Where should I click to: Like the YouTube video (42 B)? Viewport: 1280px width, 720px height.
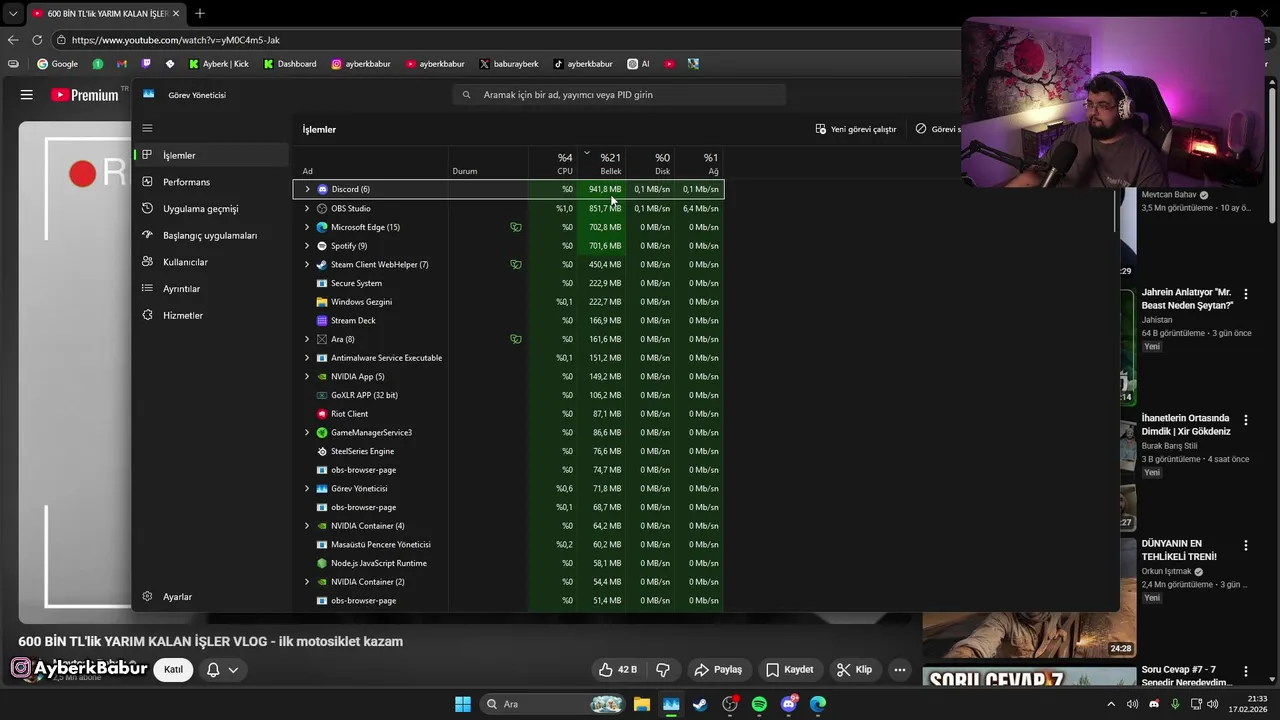pos(618,670)
